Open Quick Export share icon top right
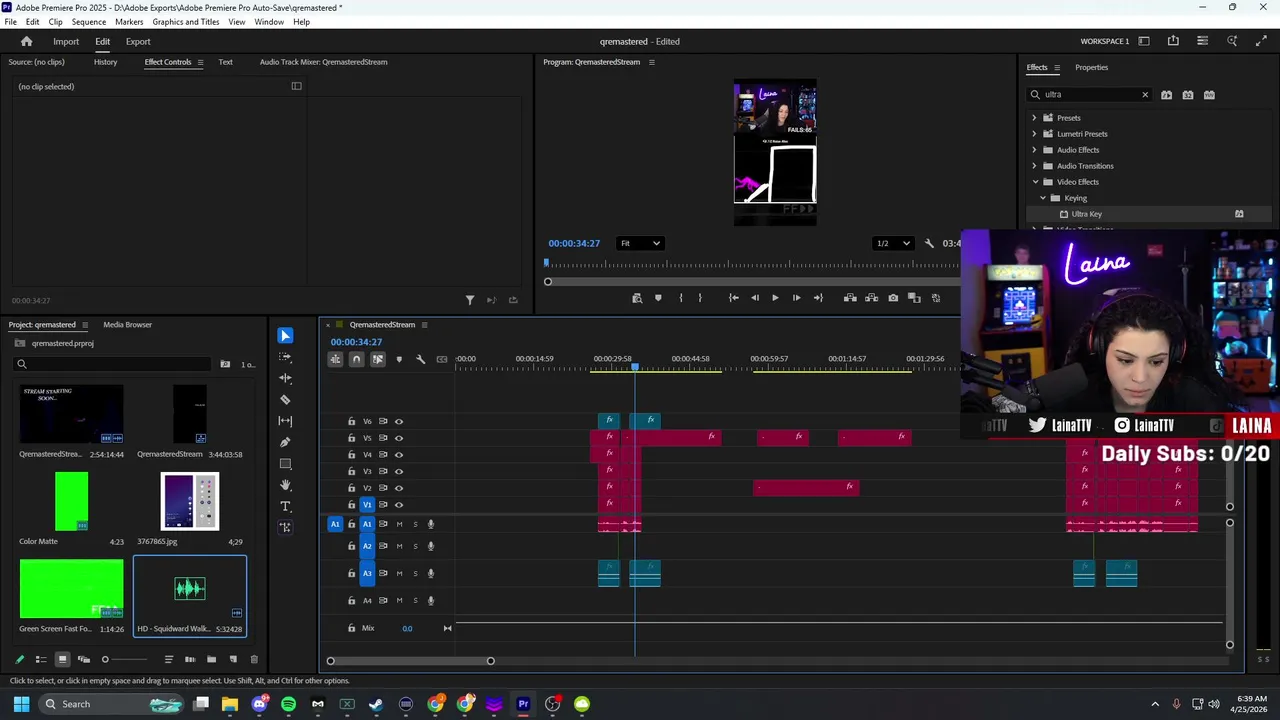This screenshot has height=720, width=1280. tap(1173, 41)
